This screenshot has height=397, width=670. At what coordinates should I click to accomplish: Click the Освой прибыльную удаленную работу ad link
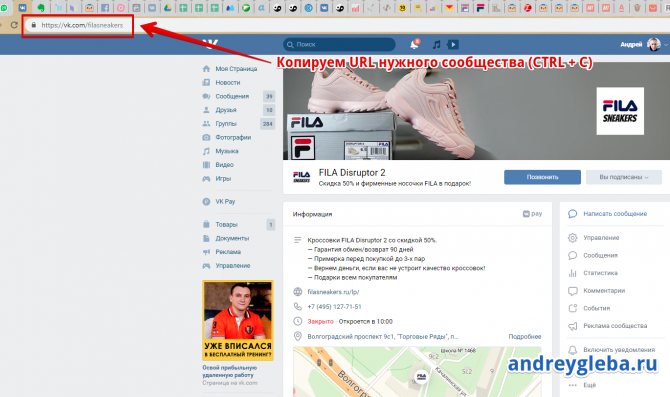229,371
